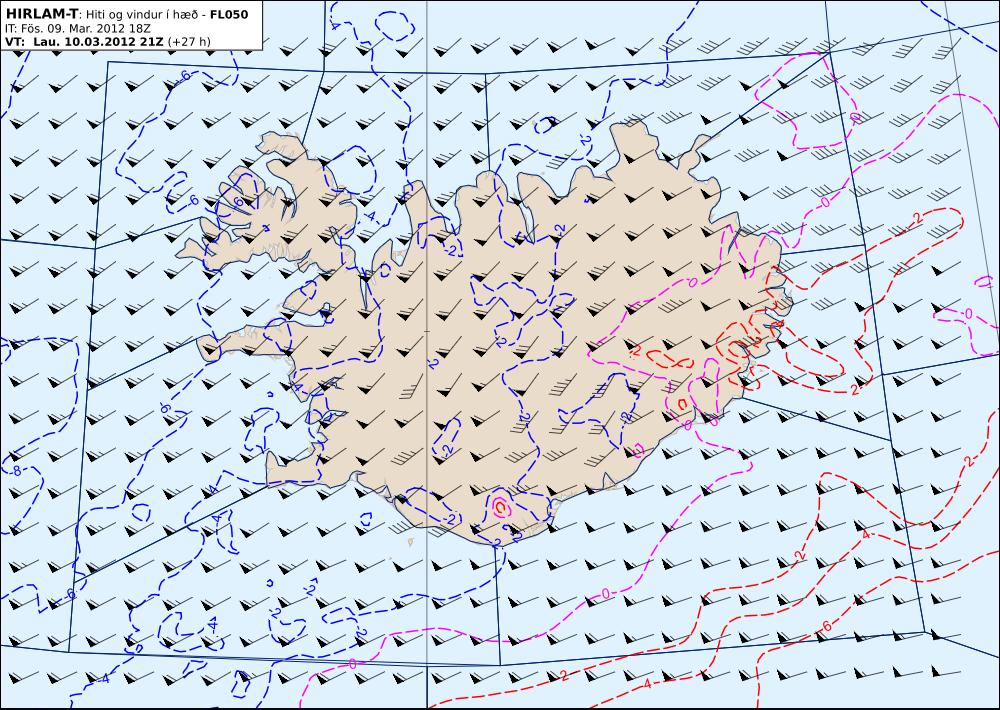
Task: Click the red '6' isotherm label
Action: (x=827, y=627)
